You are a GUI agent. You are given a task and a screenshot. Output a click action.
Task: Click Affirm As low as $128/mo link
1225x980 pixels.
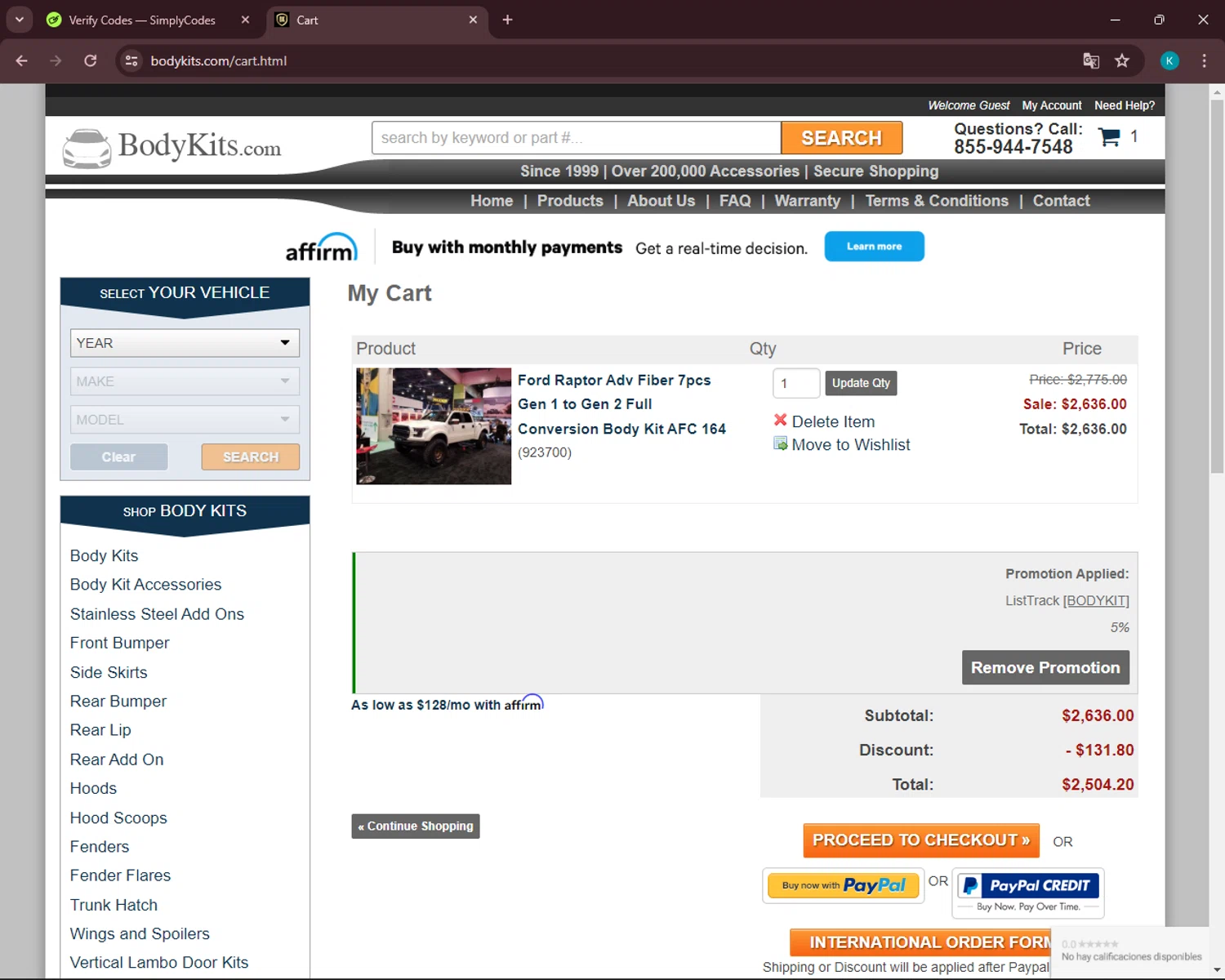(448, 704)
